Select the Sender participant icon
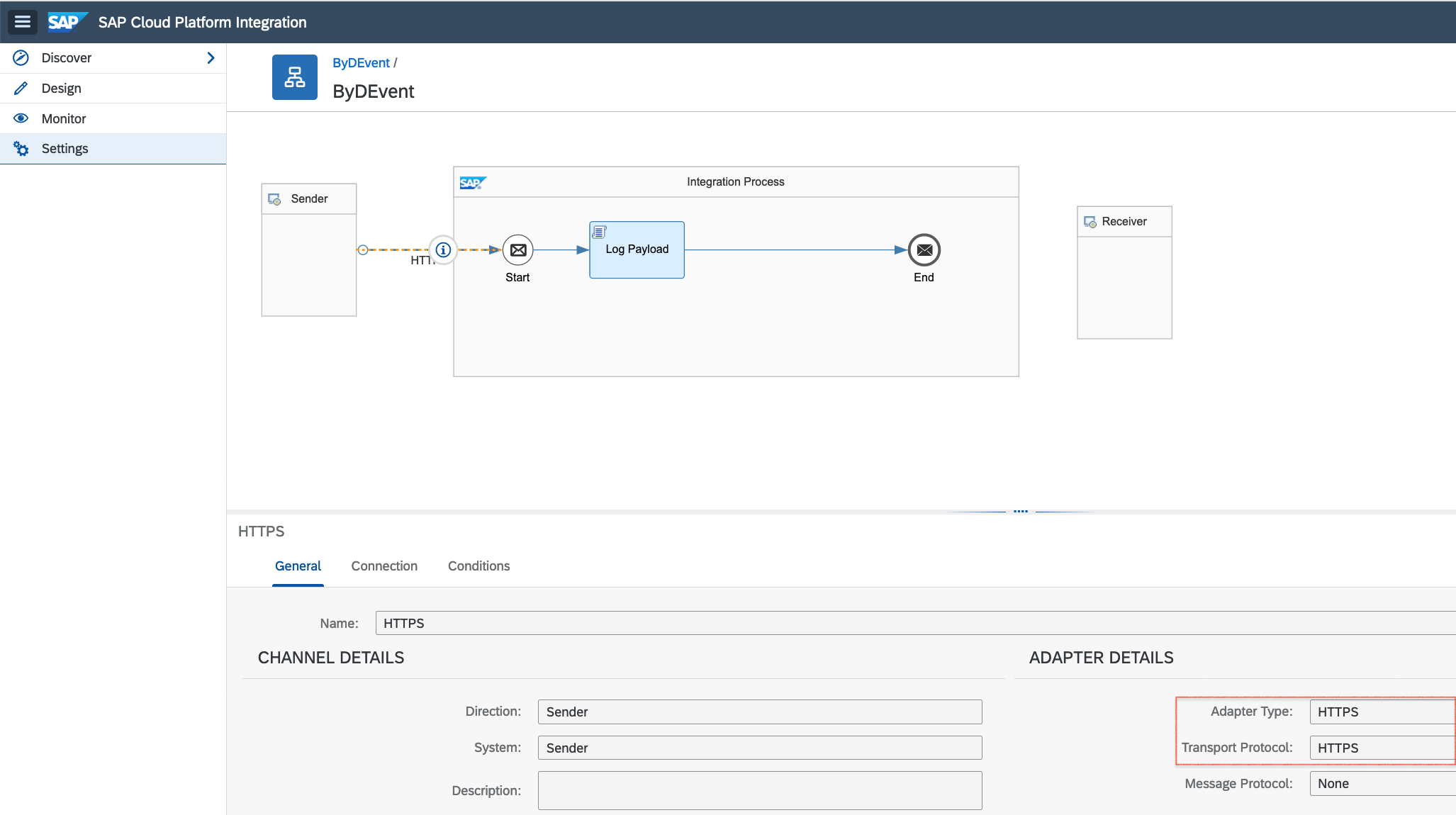 (274, 199)
